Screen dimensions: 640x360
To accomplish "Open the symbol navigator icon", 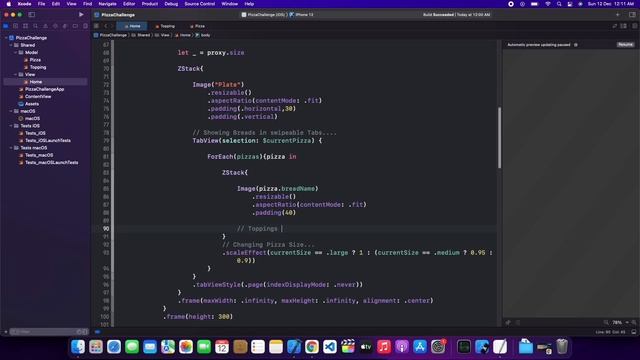I will [x=25, y=26].
